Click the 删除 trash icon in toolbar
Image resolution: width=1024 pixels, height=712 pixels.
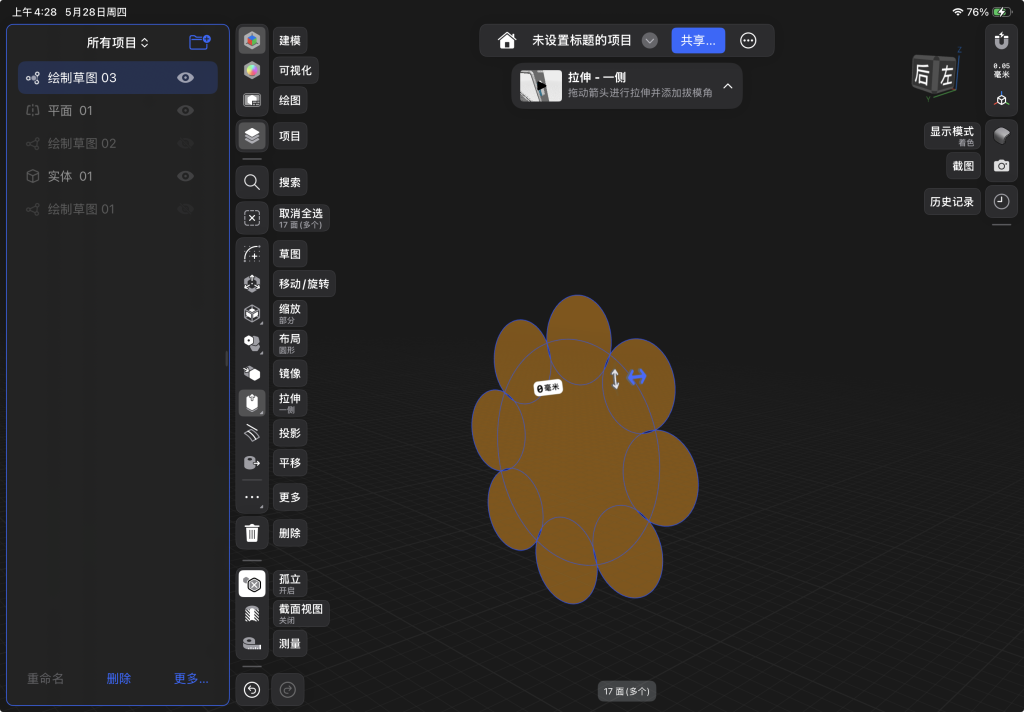tap(252, 533)
